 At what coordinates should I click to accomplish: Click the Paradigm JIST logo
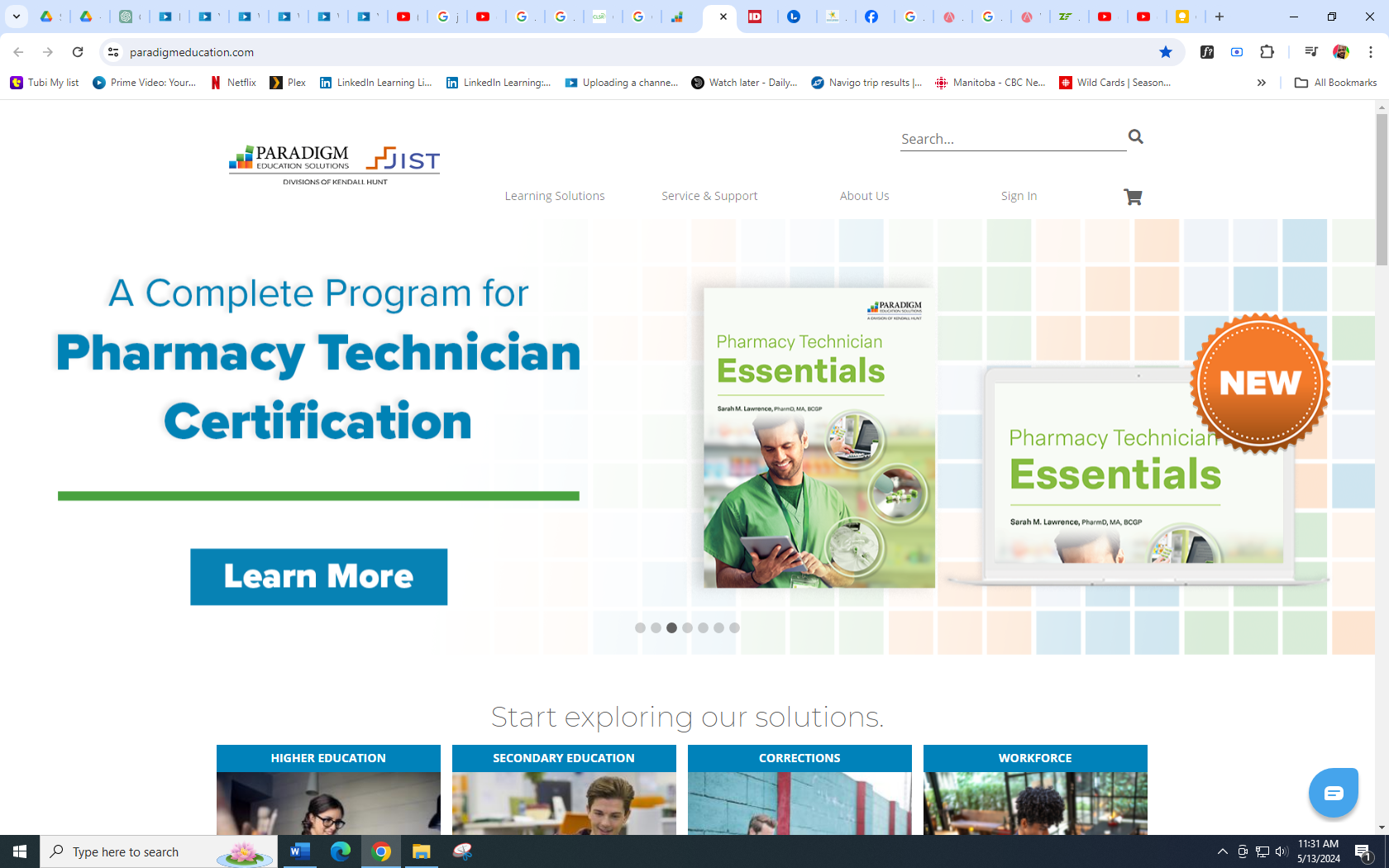(334, 164)
